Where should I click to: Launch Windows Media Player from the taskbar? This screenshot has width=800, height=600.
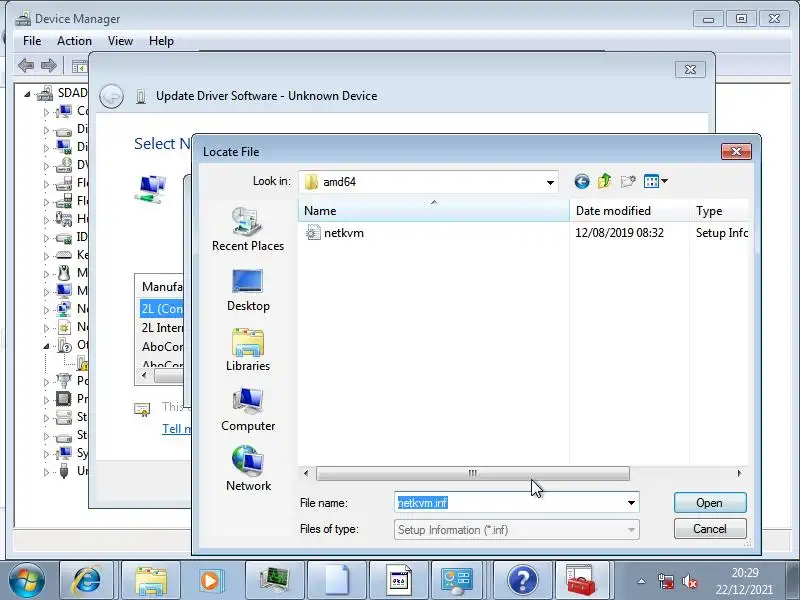pyautogui.click(x=210, y=580)
